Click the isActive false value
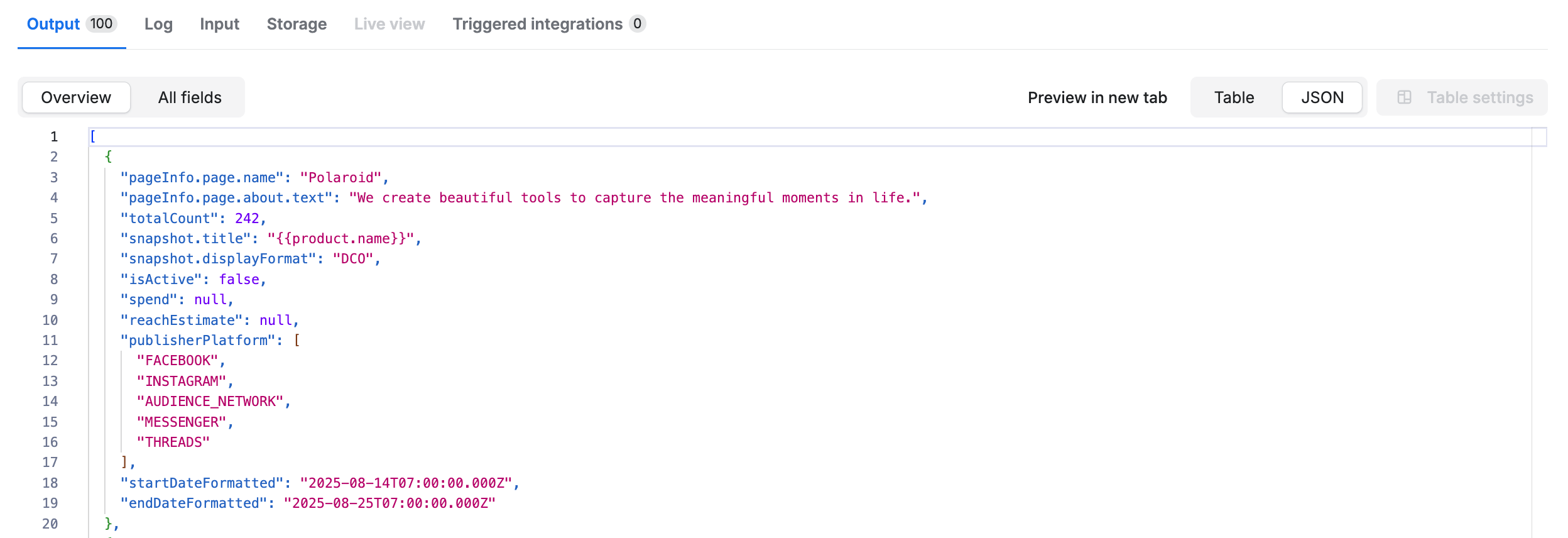The image size is (1568, 538). click(x=239, y=280)
